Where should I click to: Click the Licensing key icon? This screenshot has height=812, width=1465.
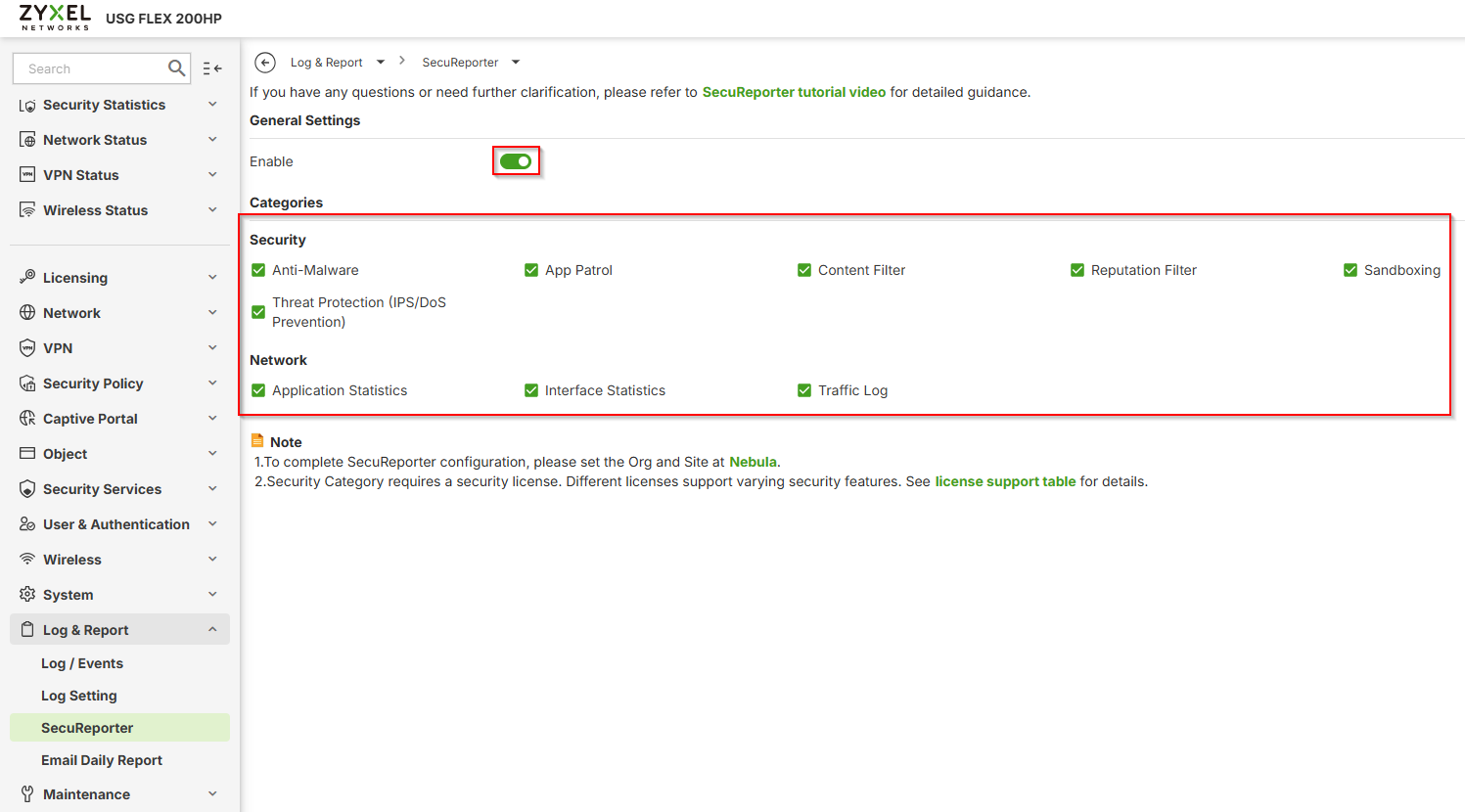27,277
